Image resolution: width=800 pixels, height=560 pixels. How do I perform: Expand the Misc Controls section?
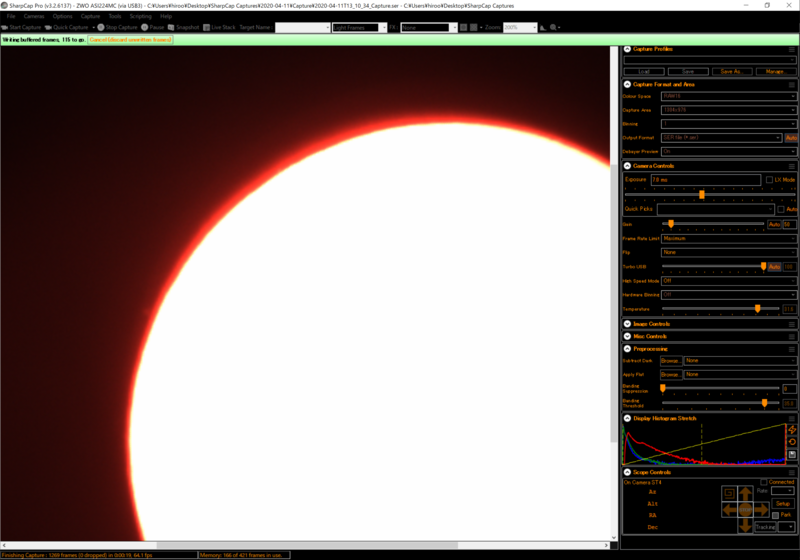(628, 337)
